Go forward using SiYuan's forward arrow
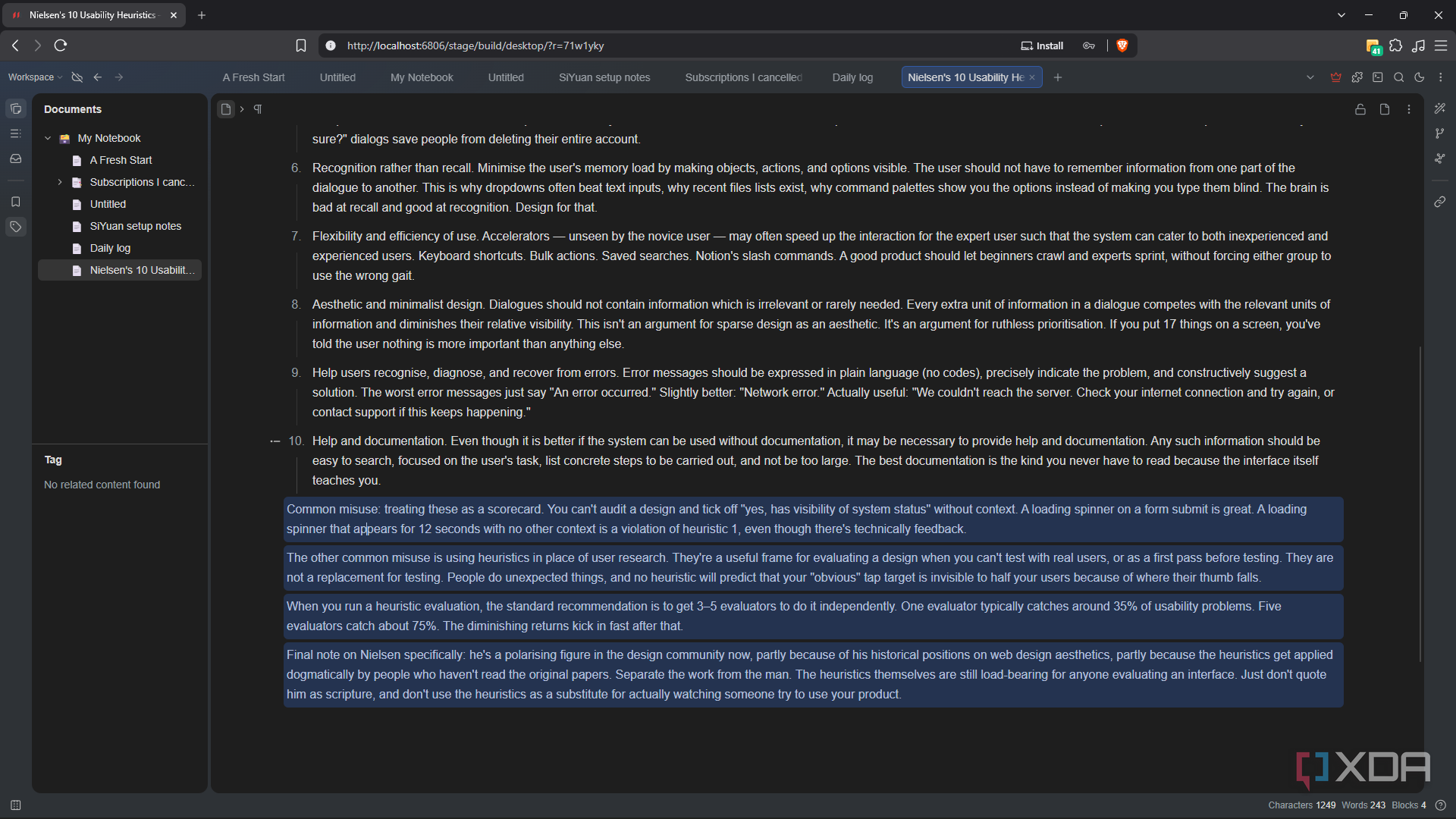1456x819 pixels. tap(119, 77)
